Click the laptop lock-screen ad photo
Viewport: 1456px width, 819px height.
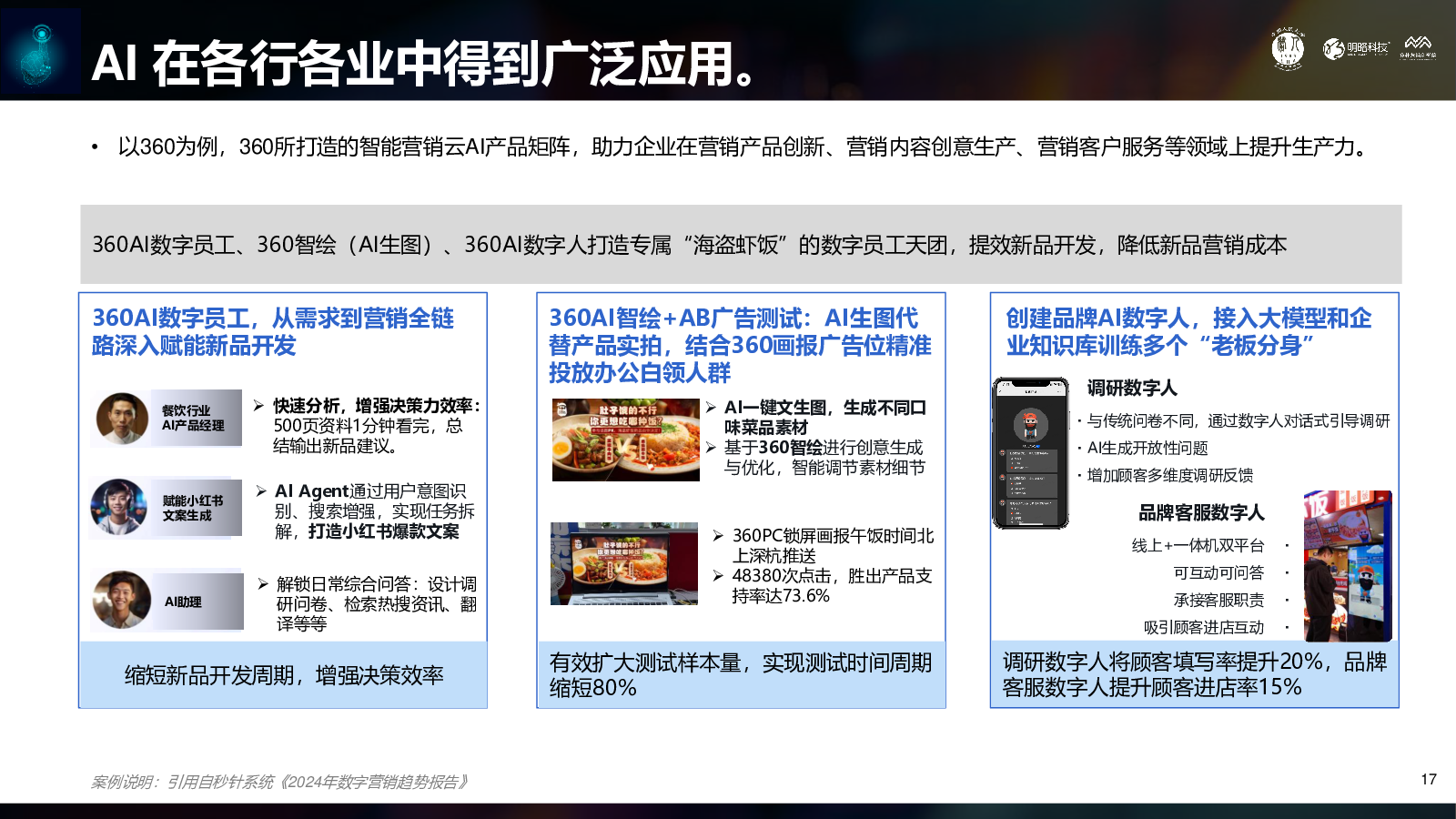pos(624,563)
